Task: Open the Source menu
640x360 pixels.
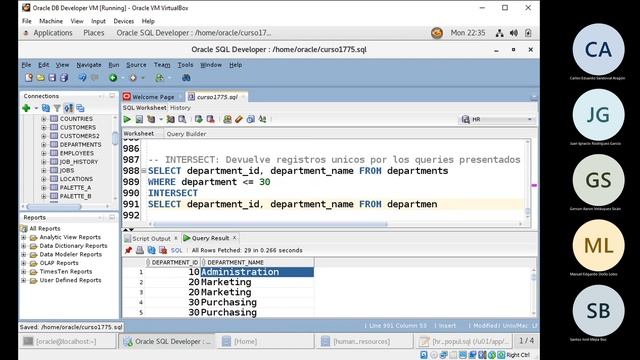Action: click(x=136, y=65)
